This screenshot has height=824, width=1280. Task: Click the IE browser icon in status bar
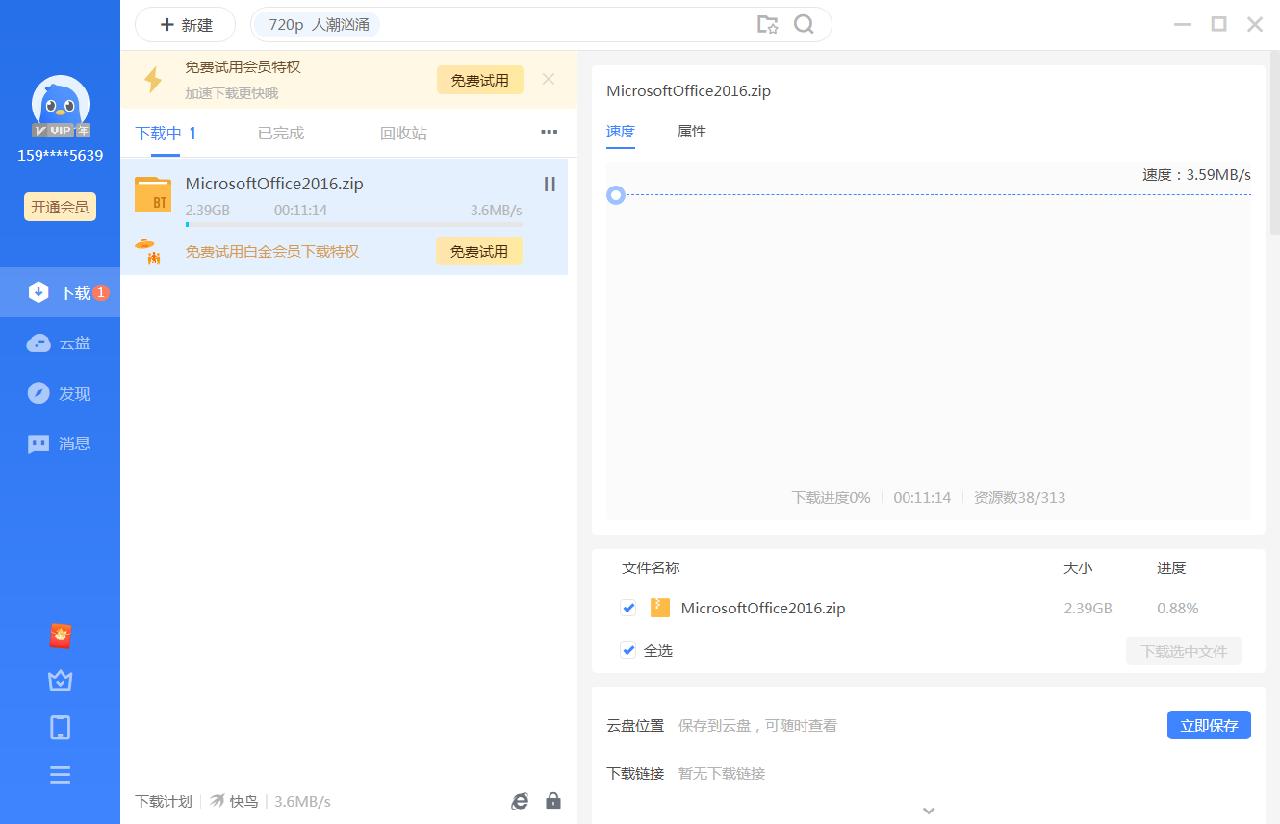[519, 800]
